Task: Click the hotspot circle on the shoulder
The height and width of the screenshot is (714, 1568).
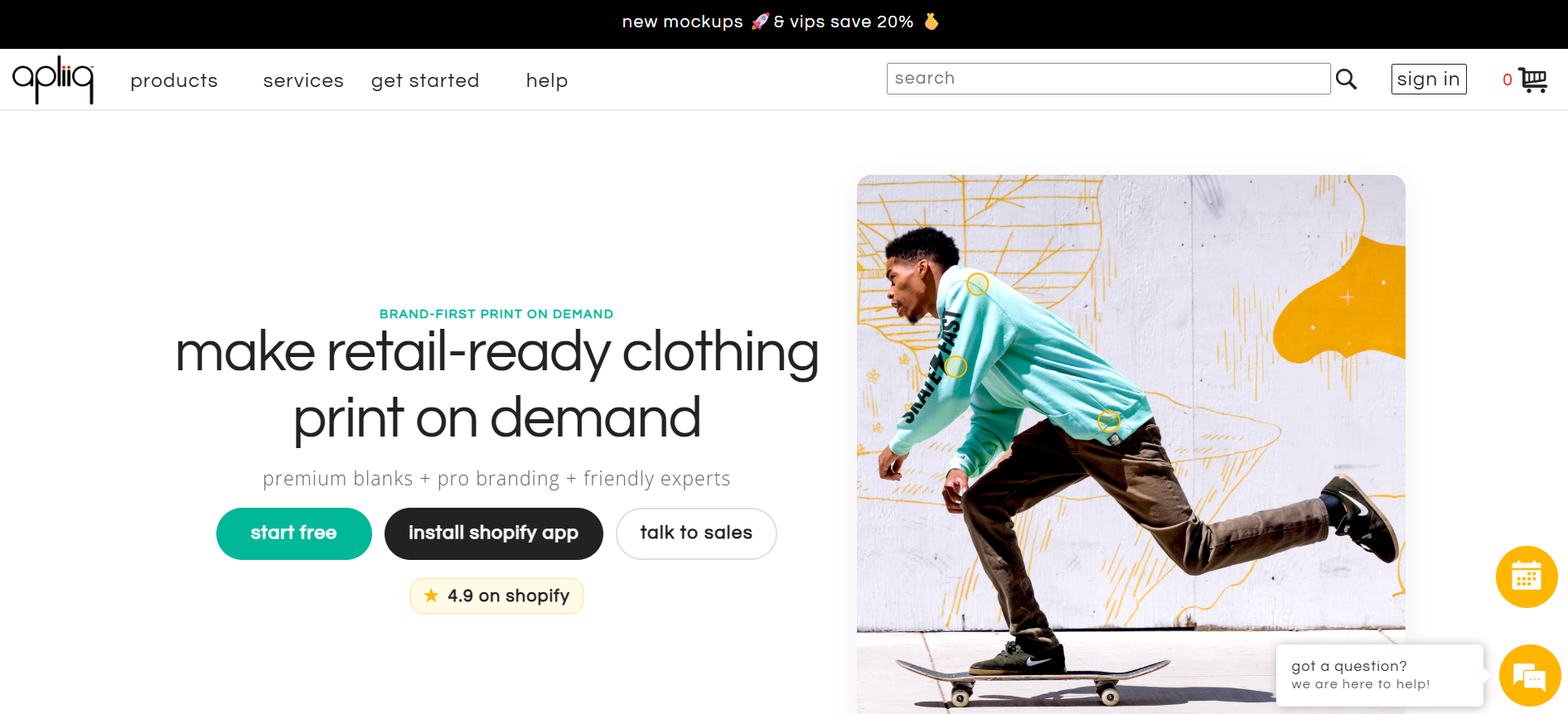Action: [x=978, y=285]
